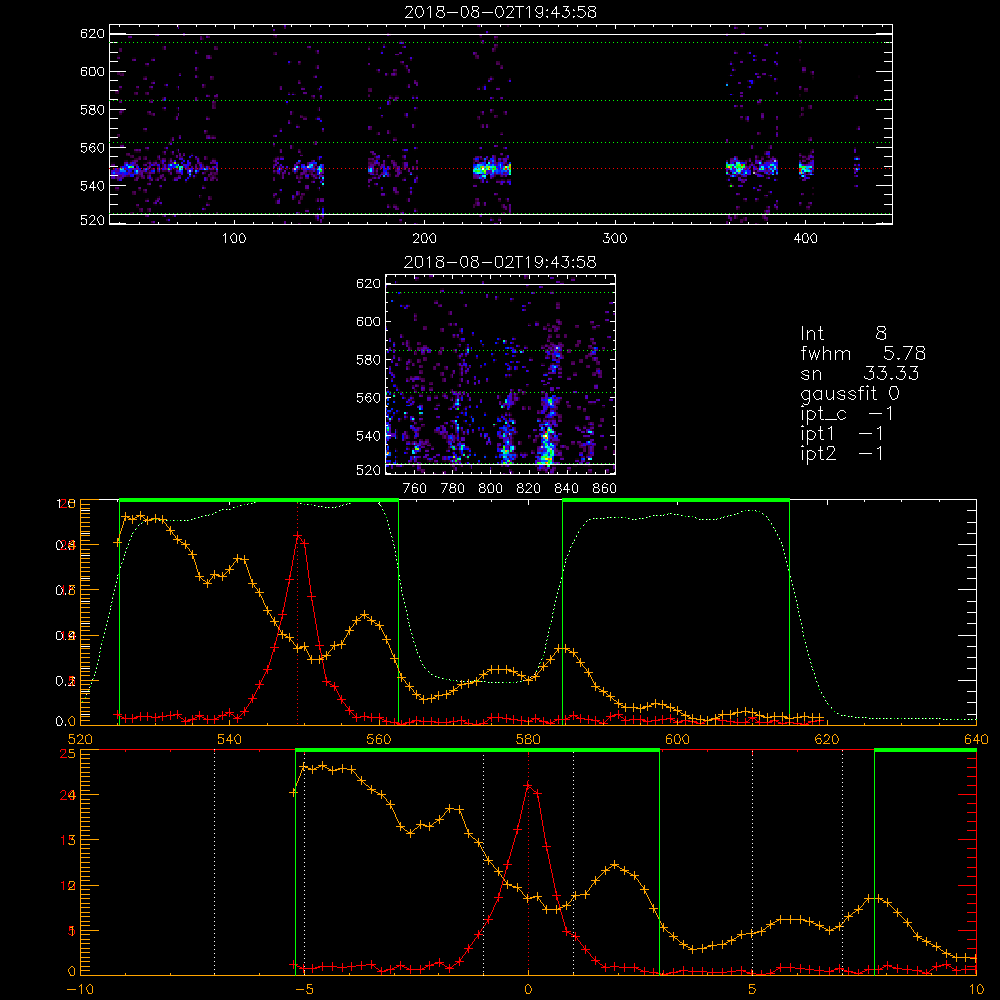Click x-axis label 600 on profile plot
The image size is (1000, 1000).
(677, 739)
